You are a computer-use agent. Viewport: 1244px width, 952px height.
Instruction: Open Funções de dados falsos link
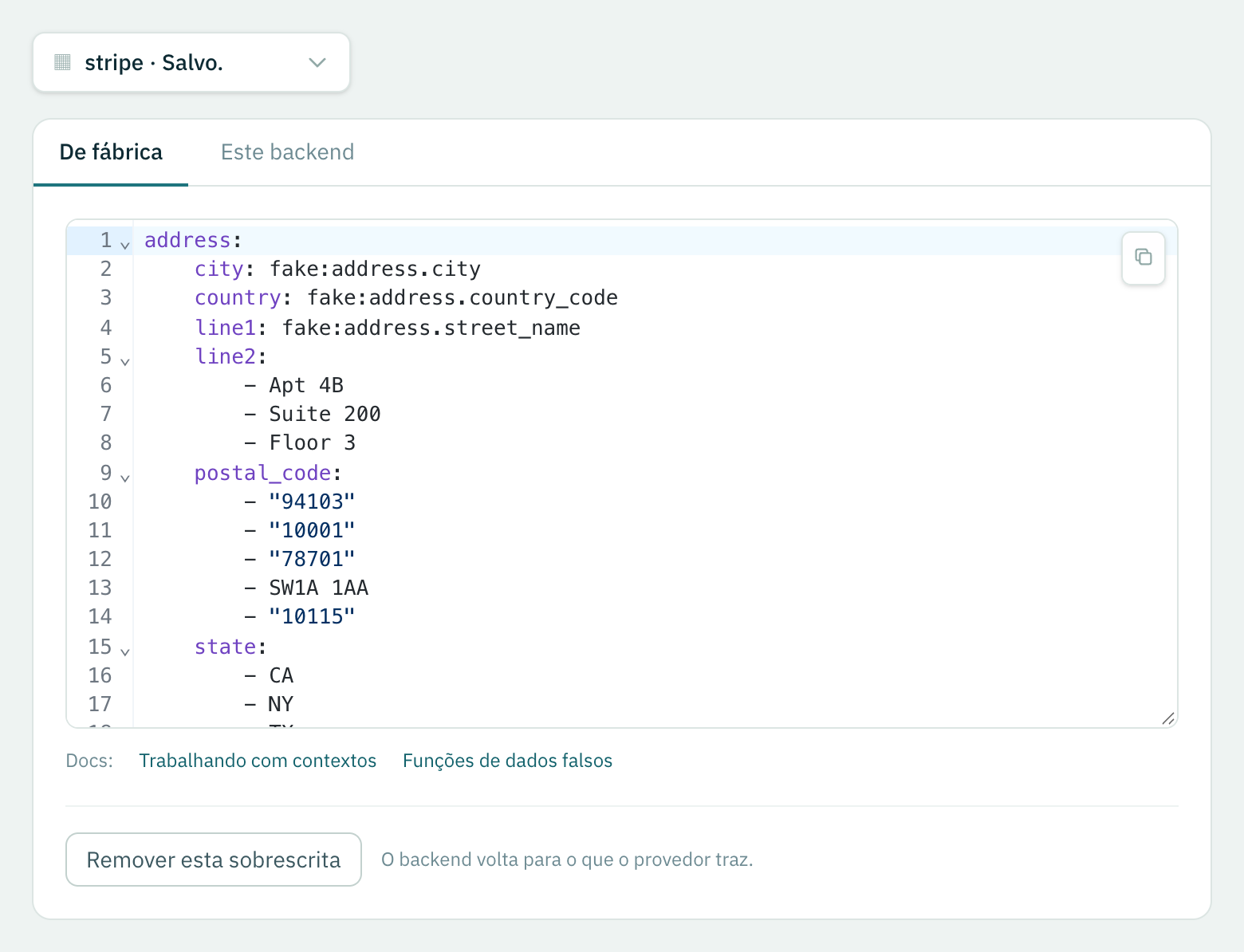click(507, 761)
